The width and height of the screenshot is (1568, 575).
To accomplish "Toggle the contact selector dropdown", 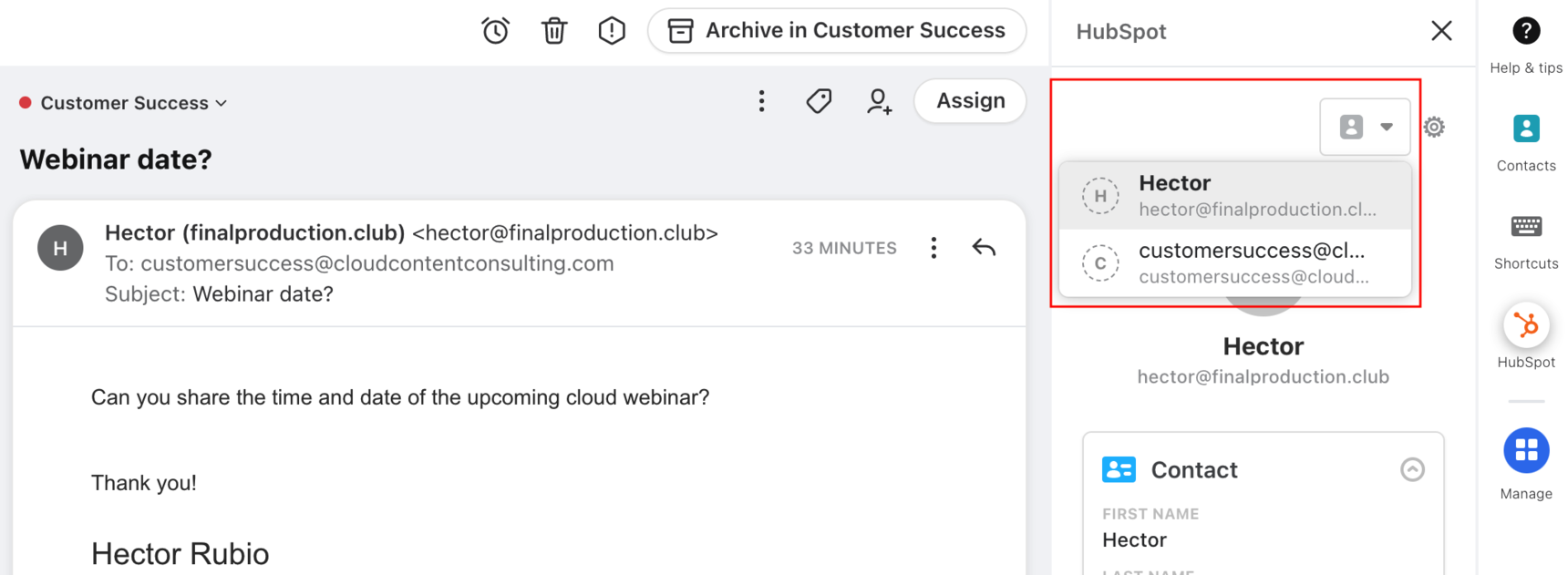I will (1365, 127).
